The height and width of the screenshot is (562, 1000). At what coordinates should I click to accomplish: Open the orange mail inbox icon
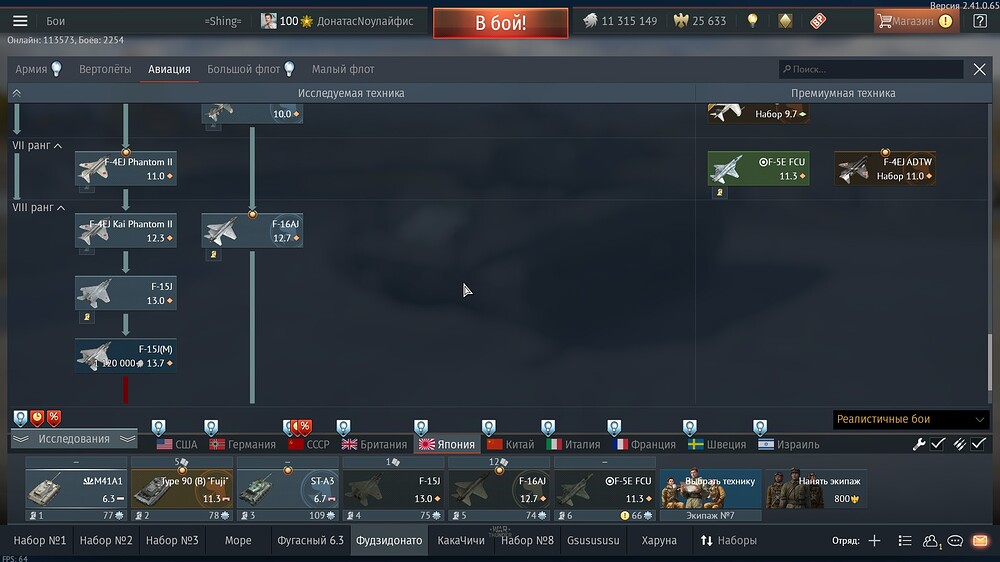pos(980,541)
